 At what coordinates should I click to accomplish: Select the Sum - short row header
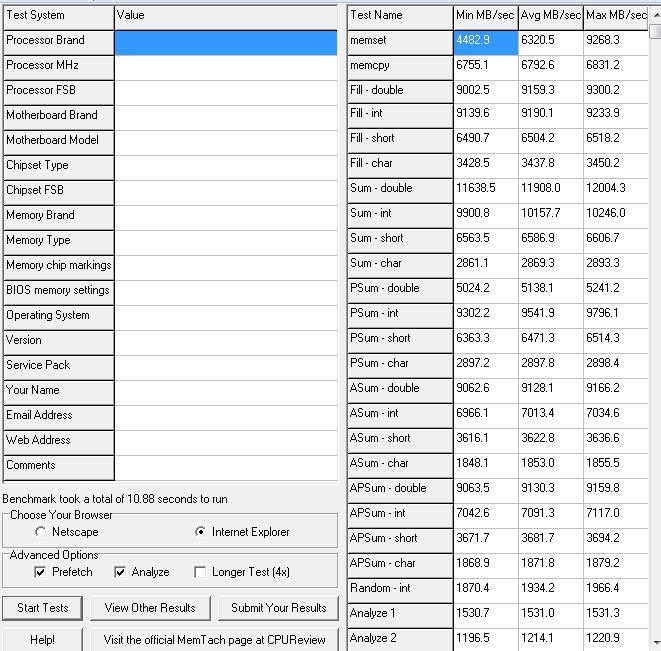[400, 241]
